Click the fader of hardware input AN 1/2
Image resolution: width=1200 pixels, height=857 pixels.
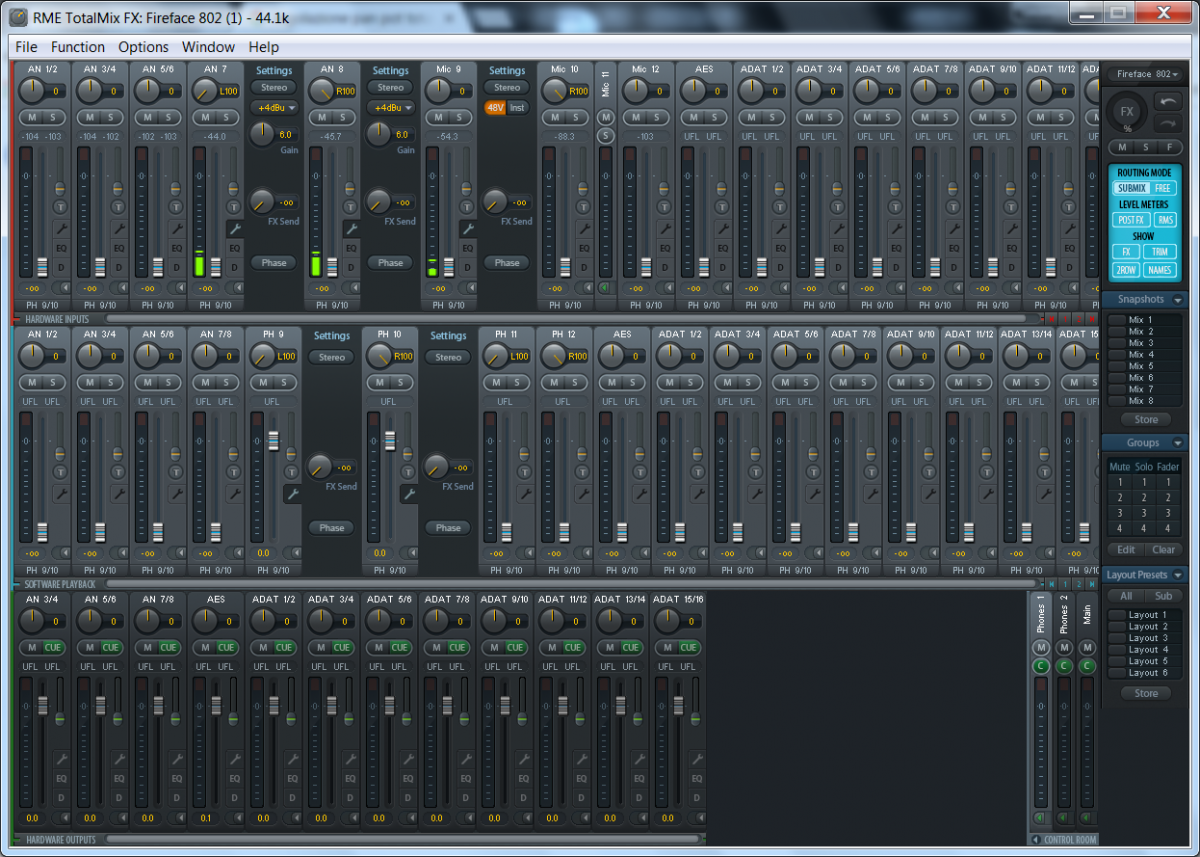[42, 267]
